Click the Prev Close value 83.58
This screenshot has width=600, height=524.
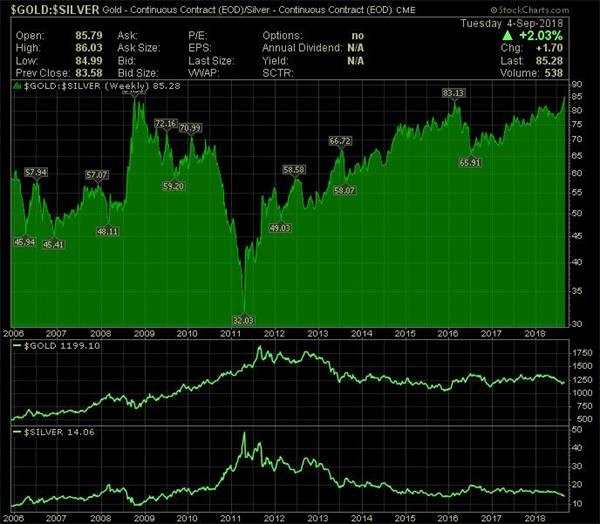pos(89,73)
